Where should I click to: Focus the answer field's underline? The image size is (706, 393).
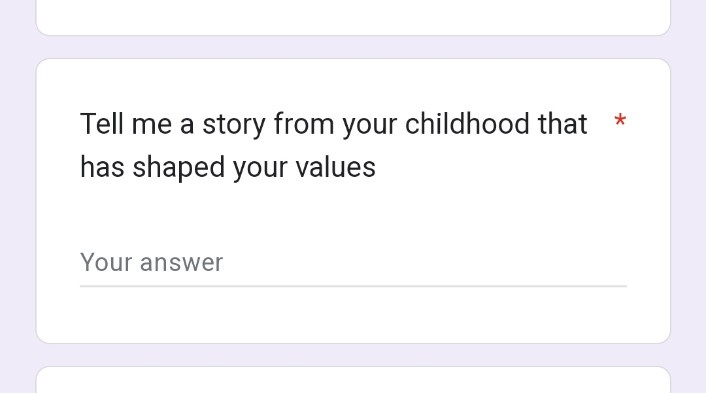[353, 286]
